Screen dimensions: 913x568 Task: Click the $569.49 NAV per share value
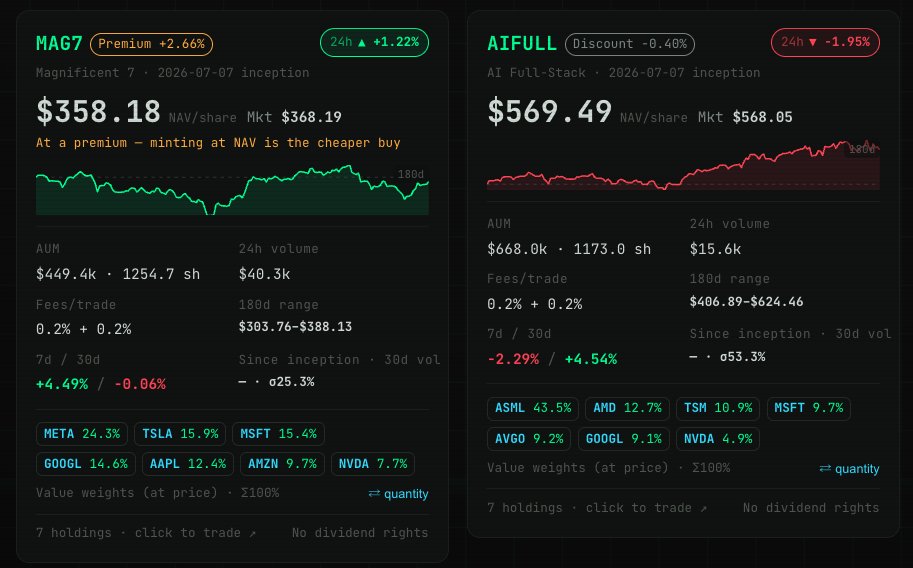click(x=549, y=112)
